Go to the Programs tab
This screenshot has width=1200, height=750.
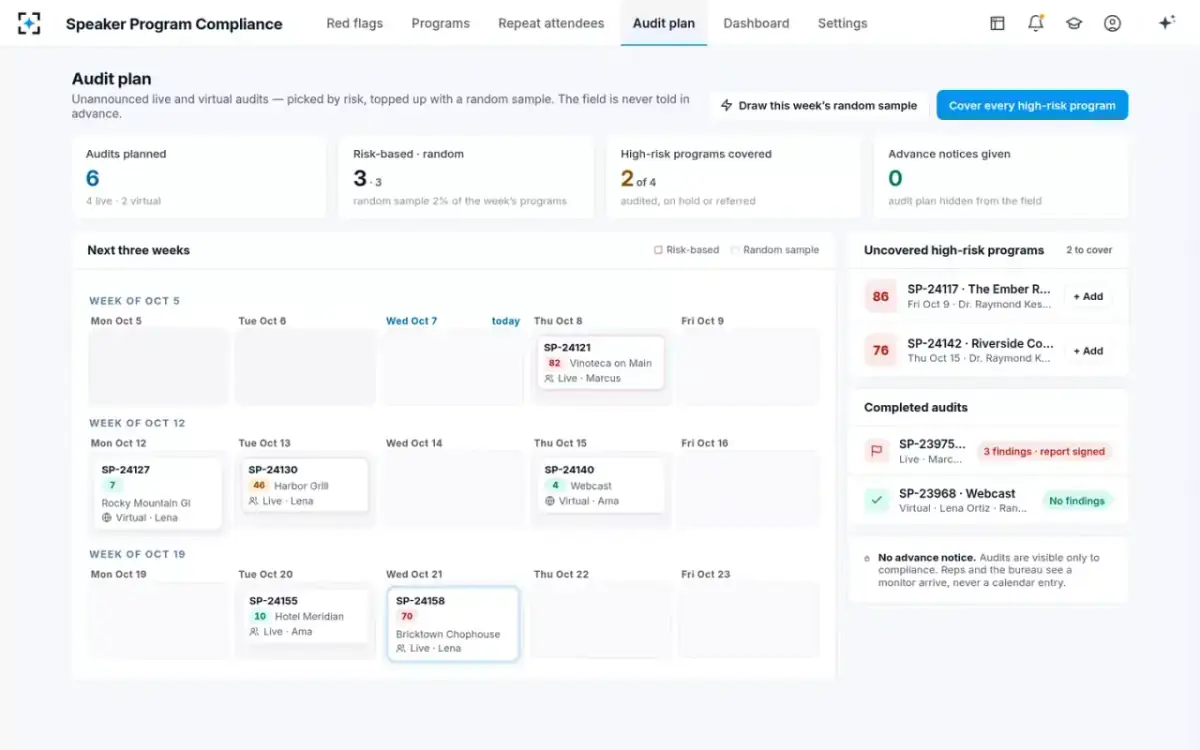[x=440, y=23]
